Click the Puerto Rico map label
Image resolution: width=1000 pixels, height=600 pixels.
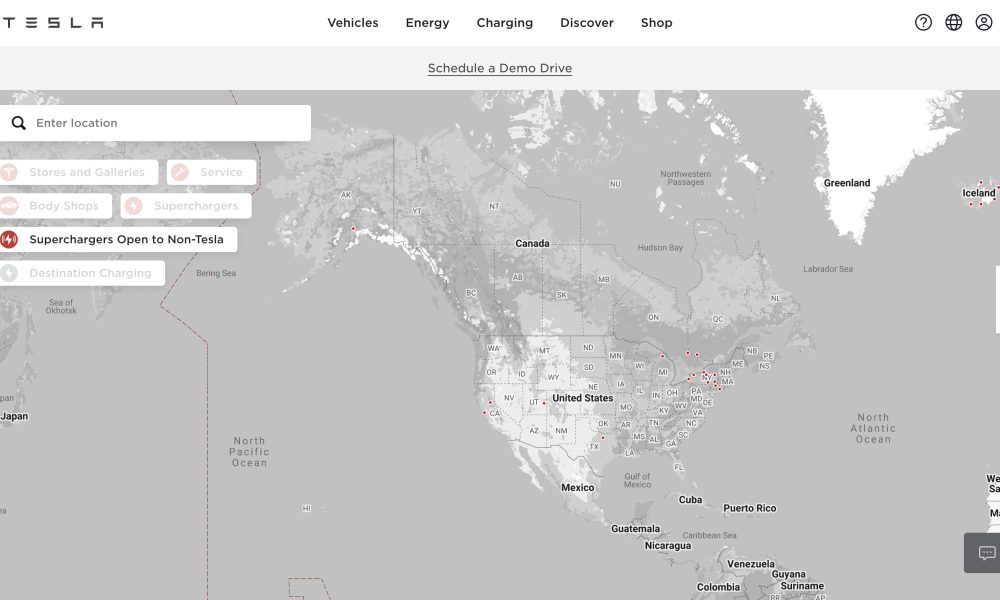[749, 508]
